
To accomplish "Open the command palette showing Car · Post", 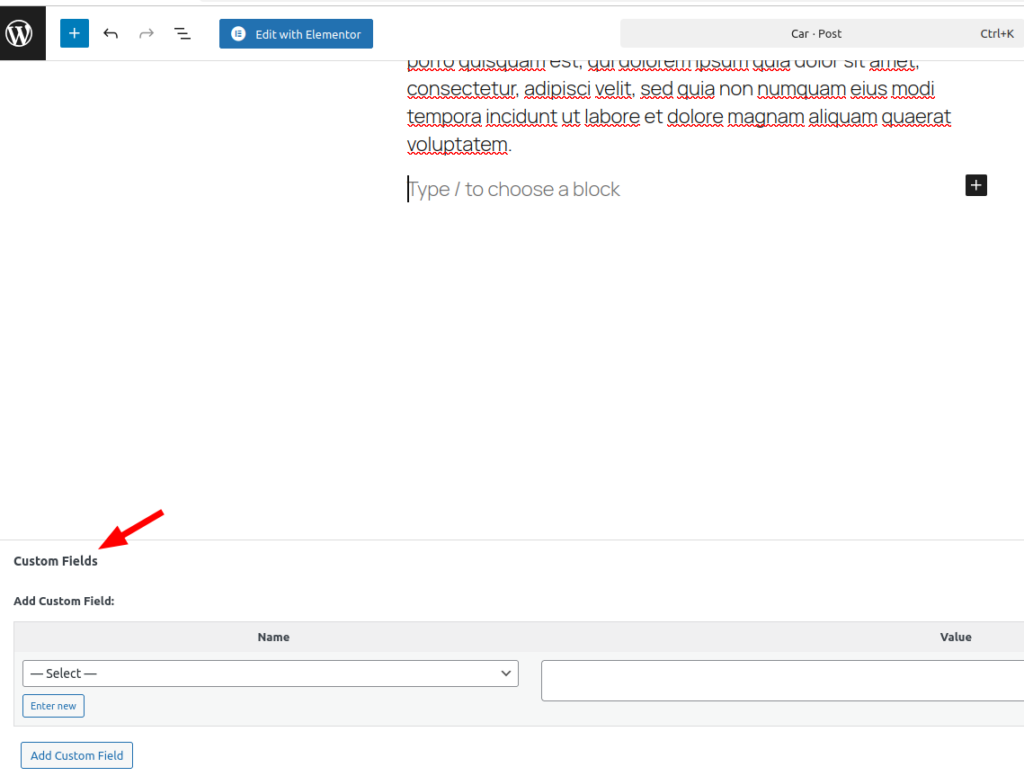I will pyautogui.click(x=816, y=34).
